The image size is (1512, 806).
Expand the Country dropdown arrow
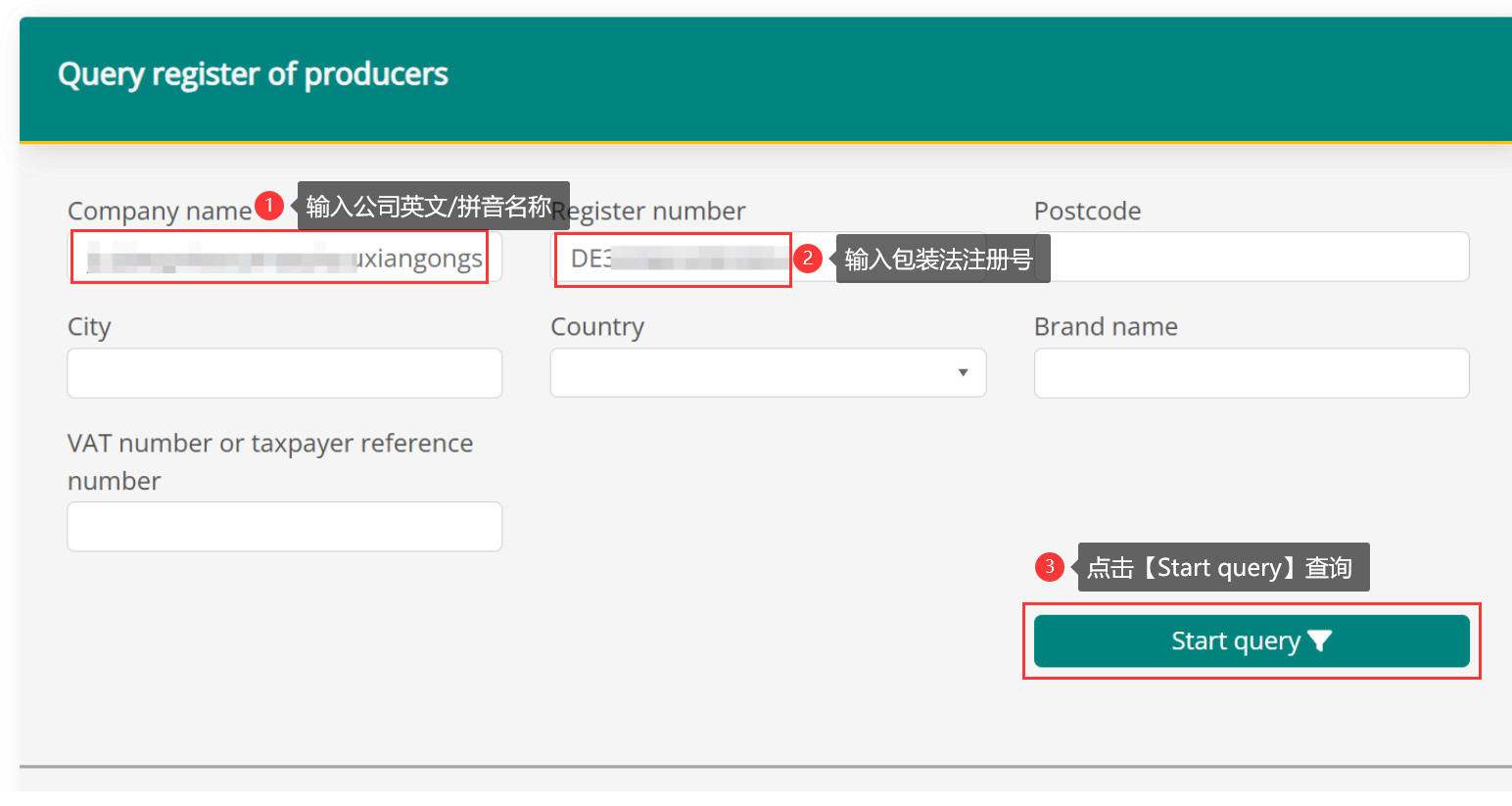click(x=963, y=373)
